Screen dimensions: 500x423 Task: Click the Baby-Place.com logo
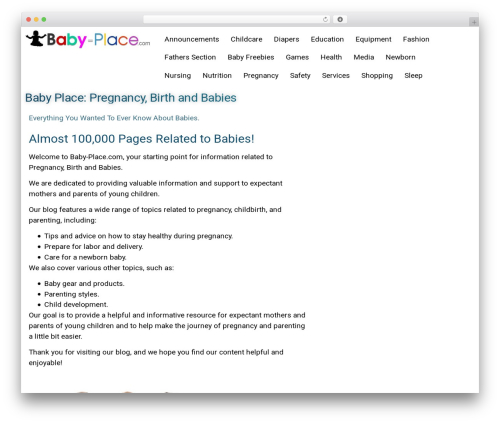[88, 39]
